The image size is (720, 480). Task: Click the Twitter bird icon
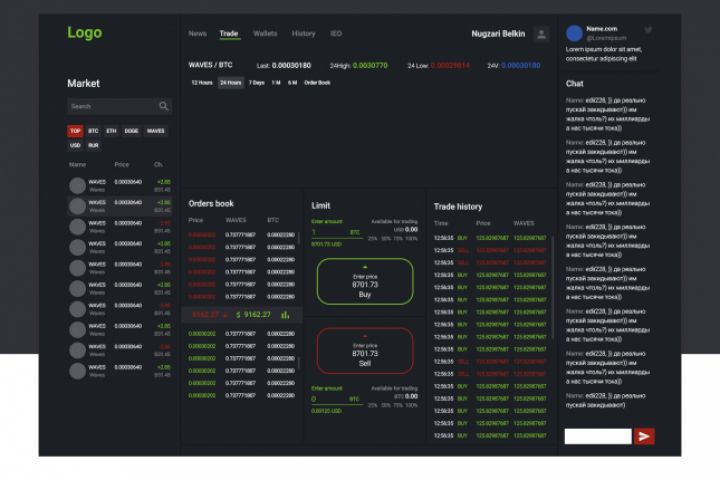(648, 30)
